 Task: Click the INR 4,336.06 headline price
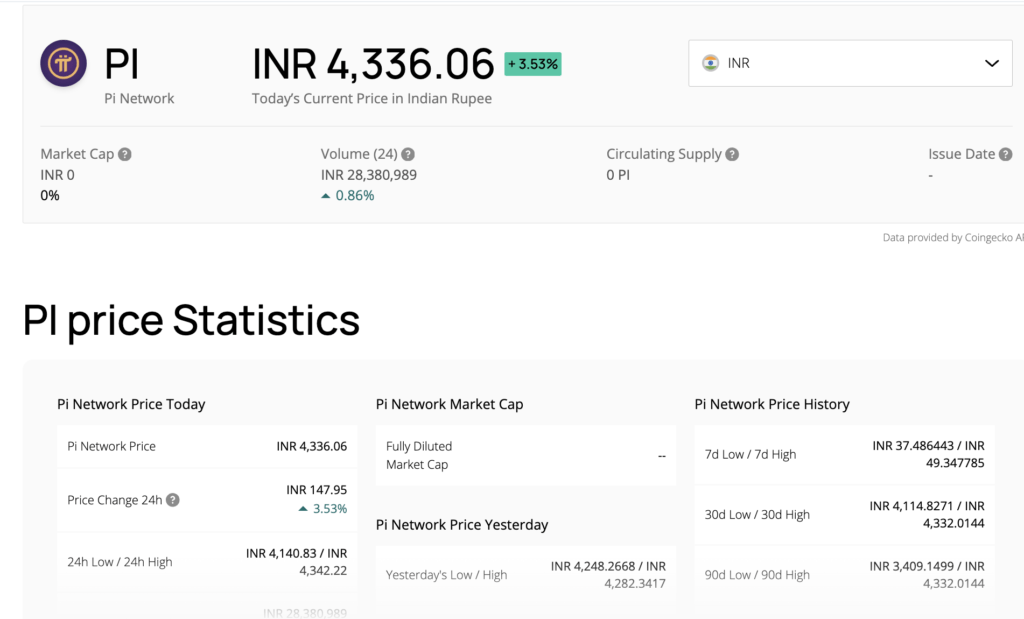click(x=373, y=64)
